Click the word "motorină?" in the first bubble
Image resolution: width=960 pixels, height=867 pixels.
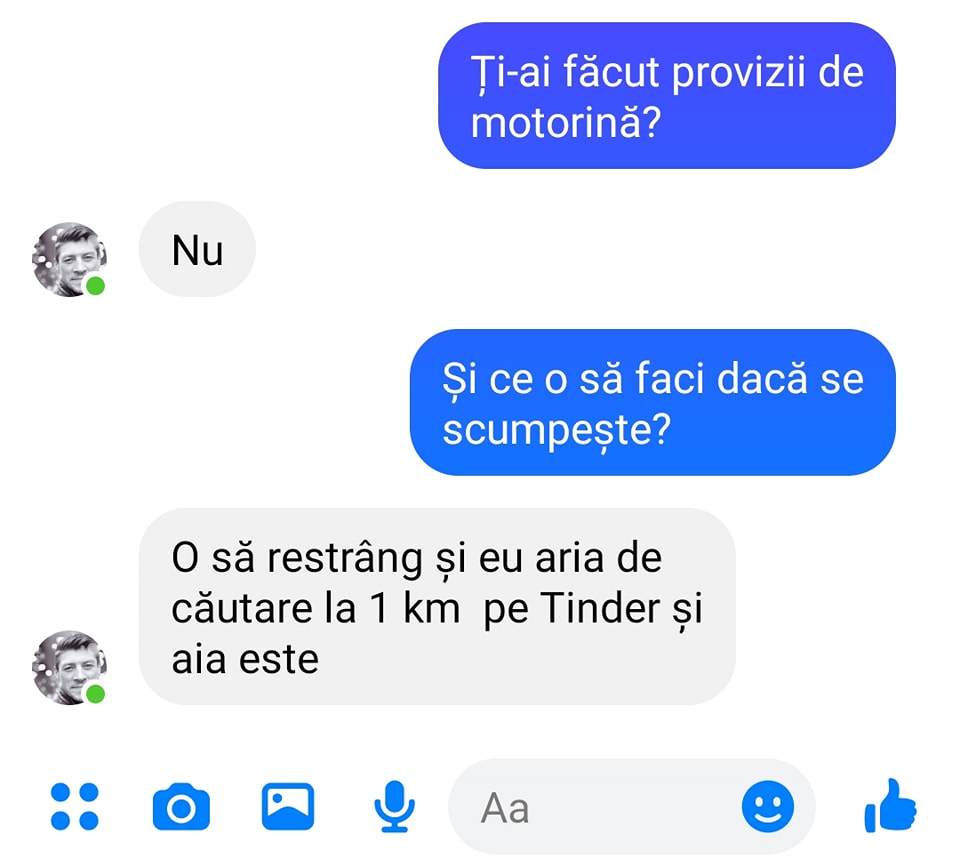pos(566,123)
